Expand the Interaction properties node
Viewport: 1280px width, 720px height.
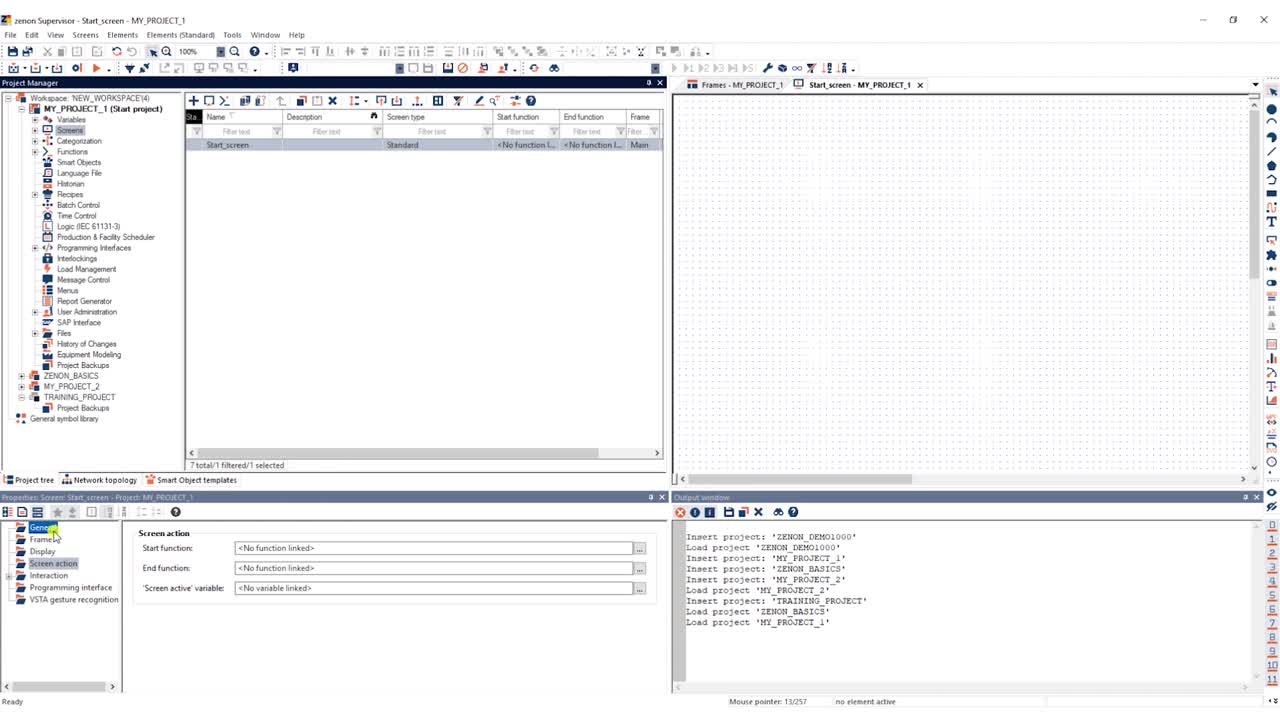(9, 576)
